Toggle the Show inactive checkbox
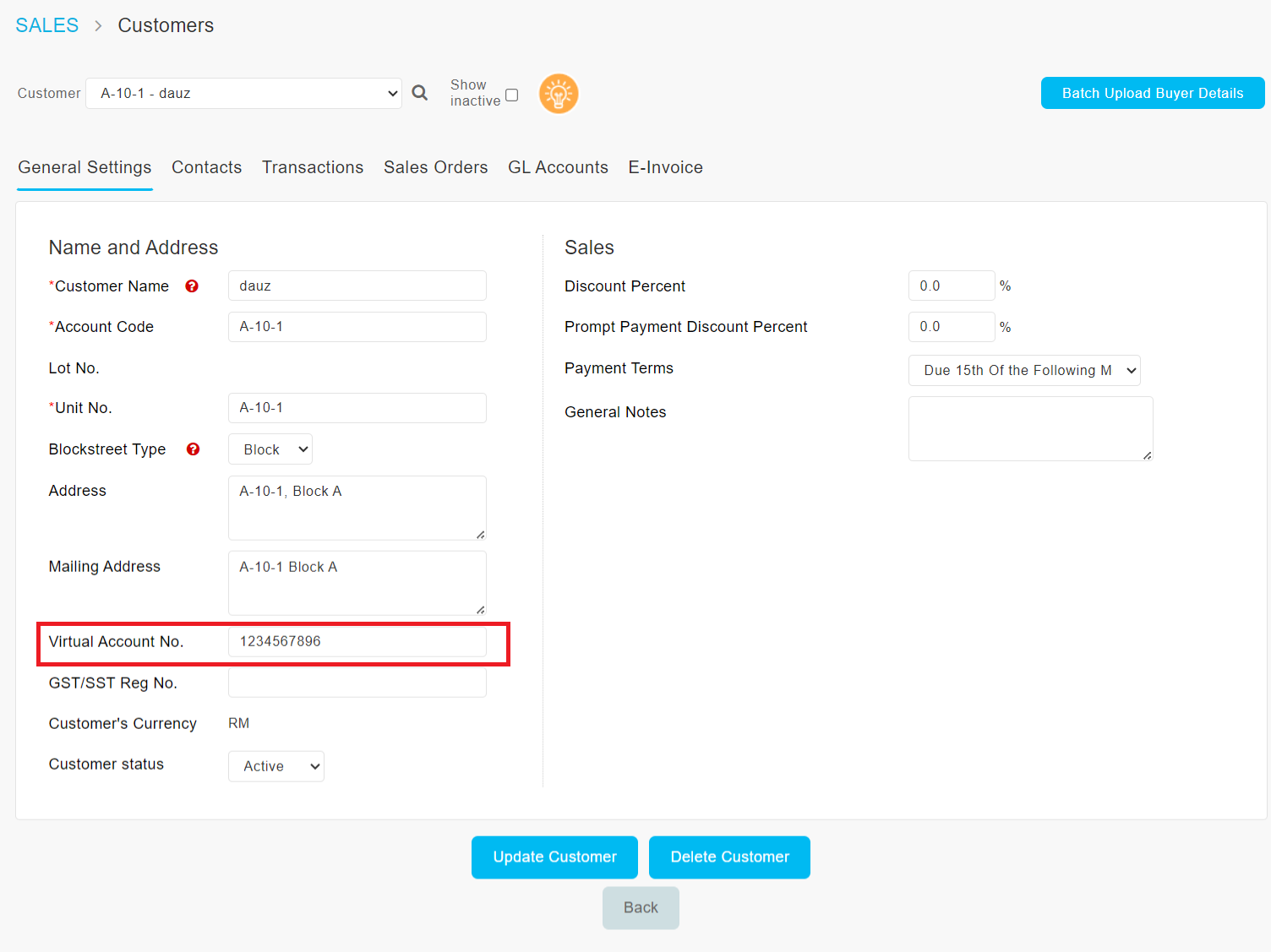Image resolution: width=1271 pixels, height=952 pixels. [511, 95]
